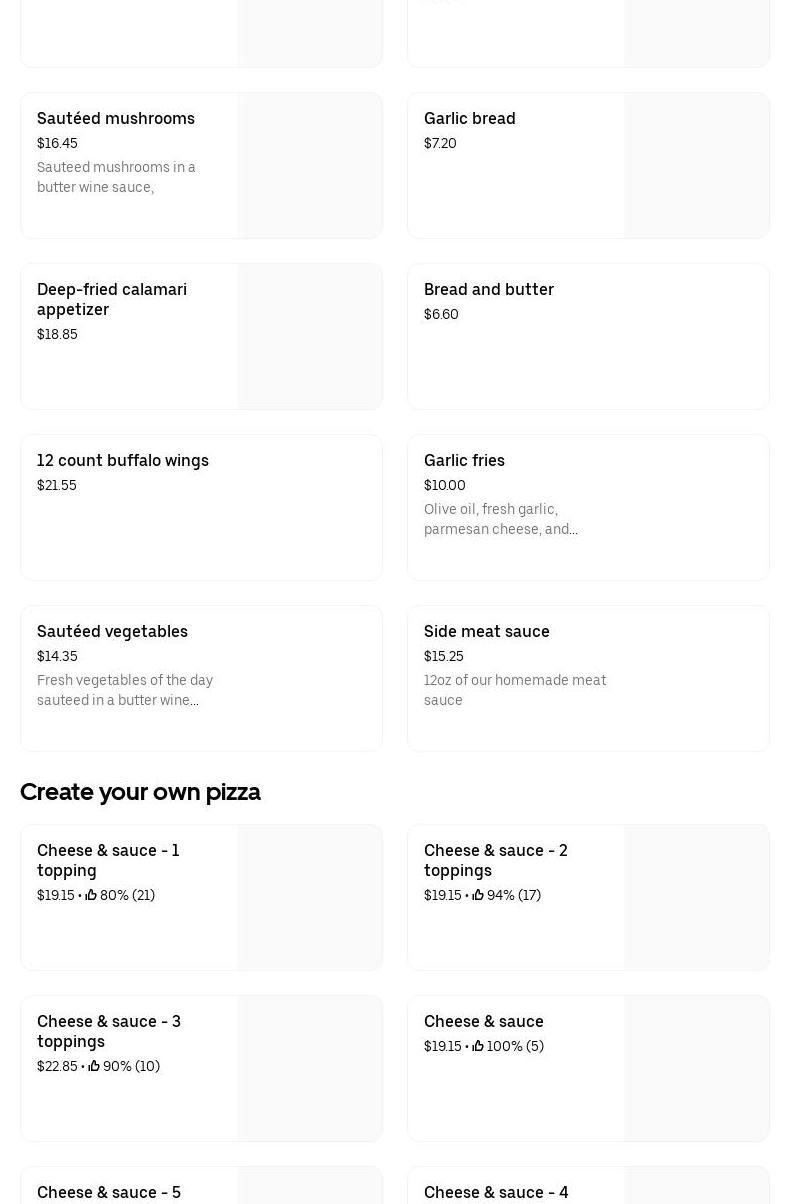Click thumbs-up icon beside 94% rating
Image resolution: width=804 pixels, height=1204 pixels.
tap(478, 895)
